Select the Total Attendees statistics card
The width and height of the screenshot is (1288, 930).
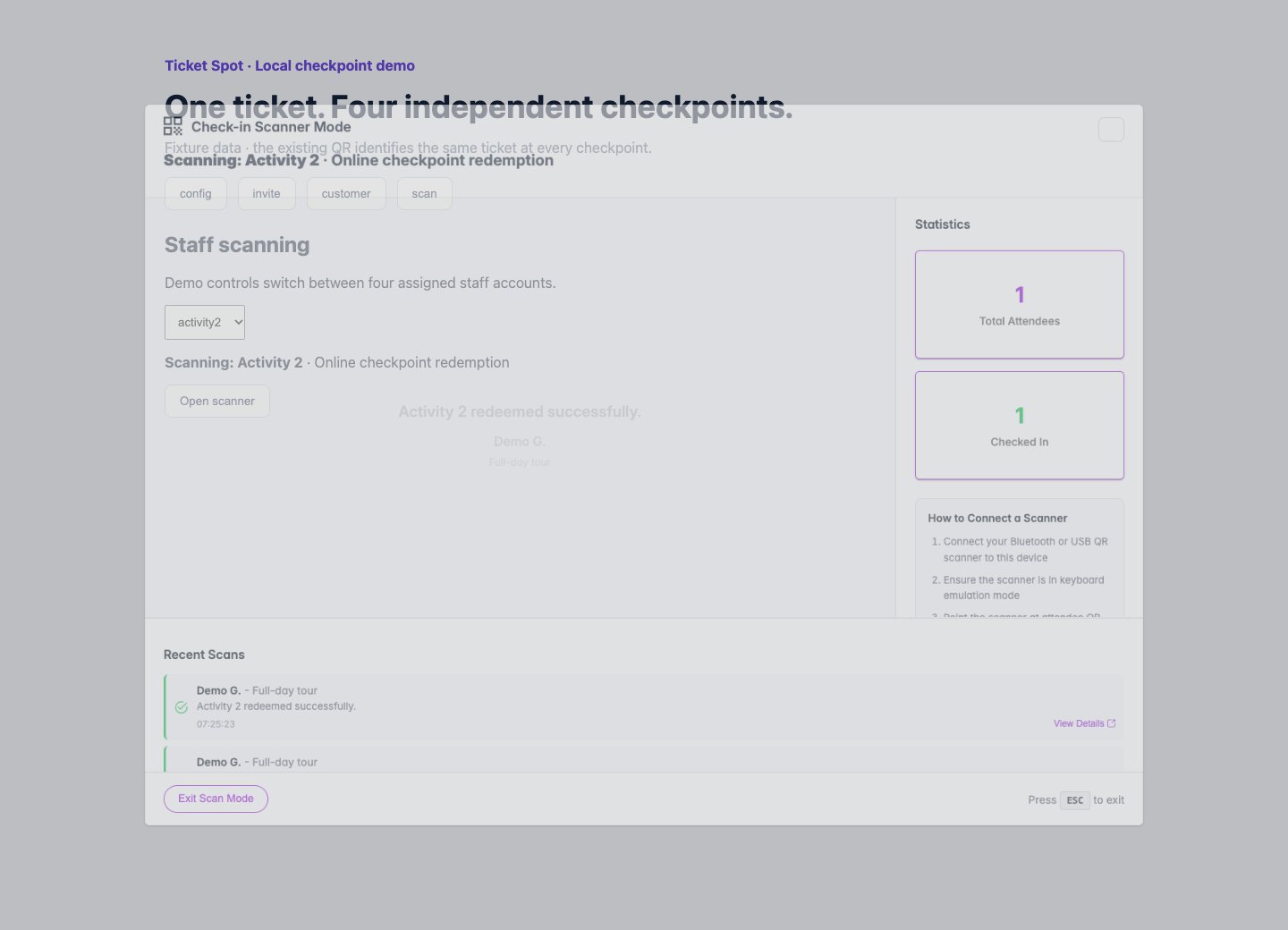[x=1020, y=305]
